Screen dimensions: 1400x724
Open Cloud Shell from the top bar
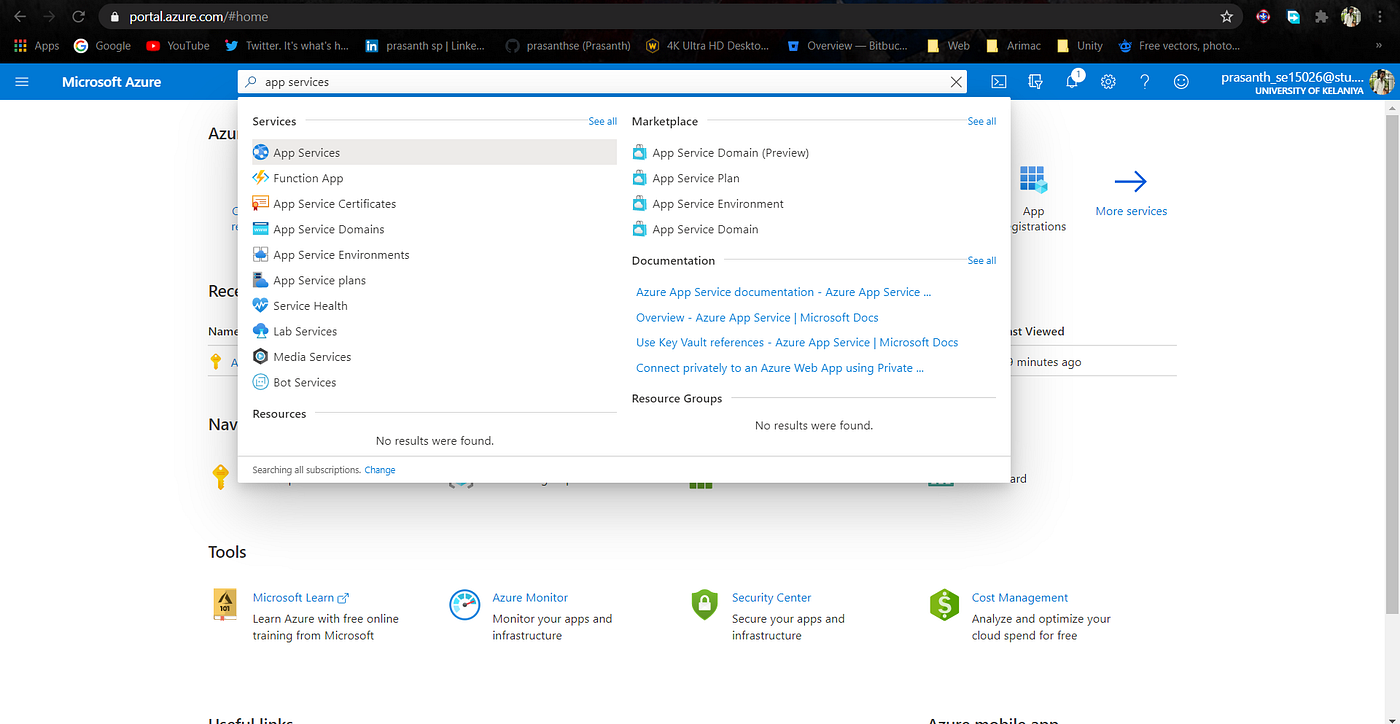[998, 82]
